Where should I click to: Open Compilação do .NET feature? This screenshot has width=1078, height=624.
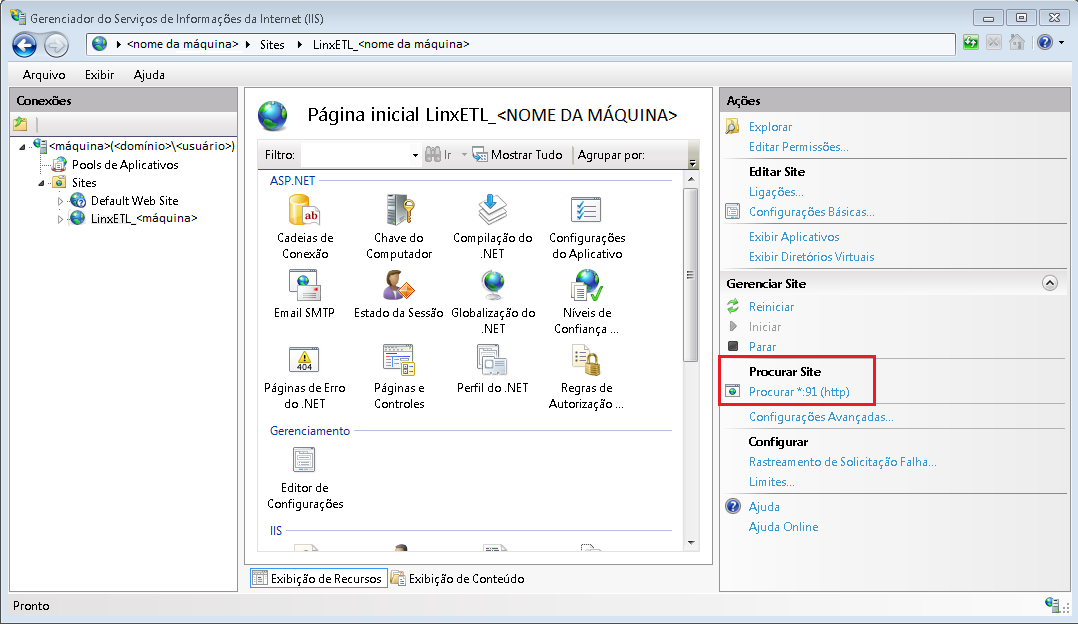tap(492, 227)
